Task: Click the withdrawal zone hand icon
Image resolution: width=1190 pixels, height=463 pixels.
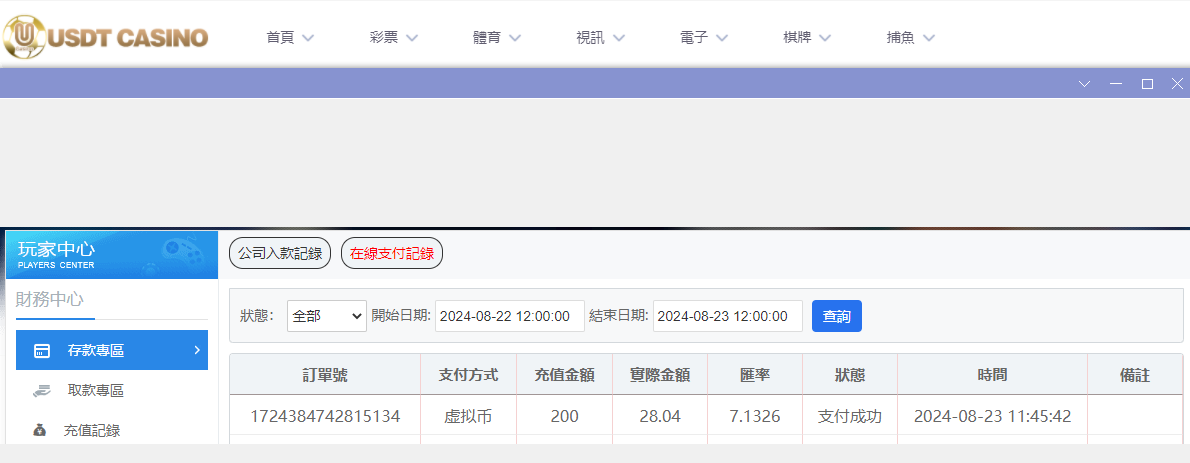Action: point(42,391)
